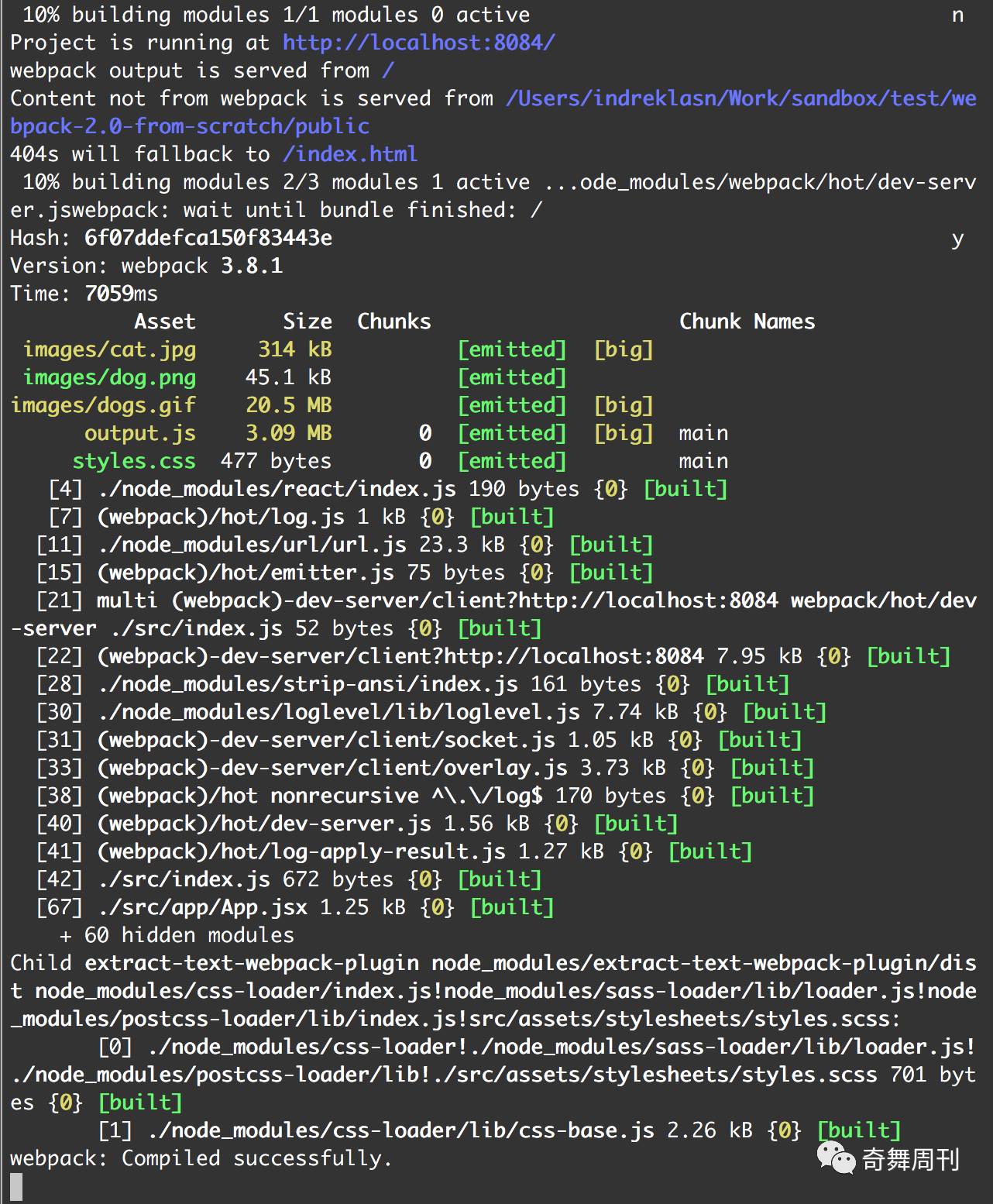The height and width of the screenshot is (1204, 993).
Task: Click the 3.09 MB size value
Action: coord(289,433)
